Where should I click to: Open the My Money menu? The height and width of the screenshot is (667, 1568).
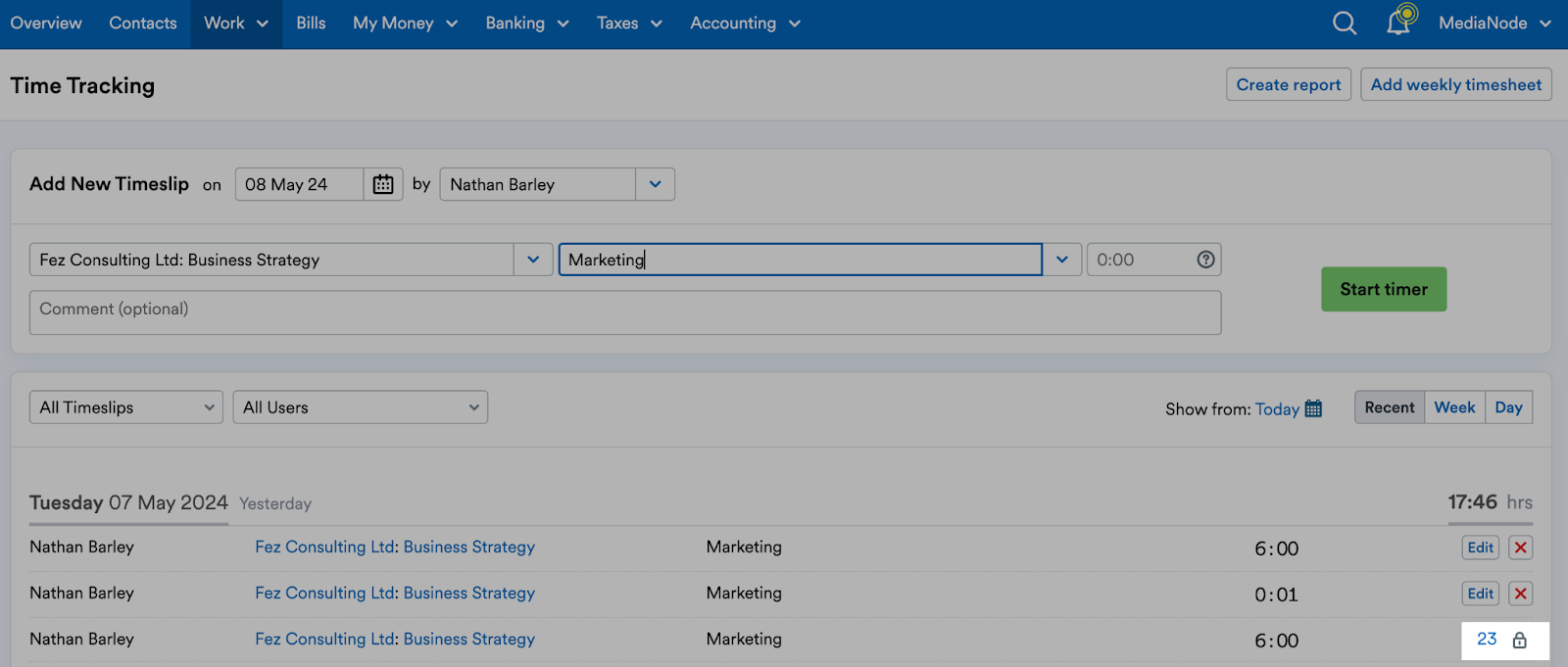tap(405, 24)
